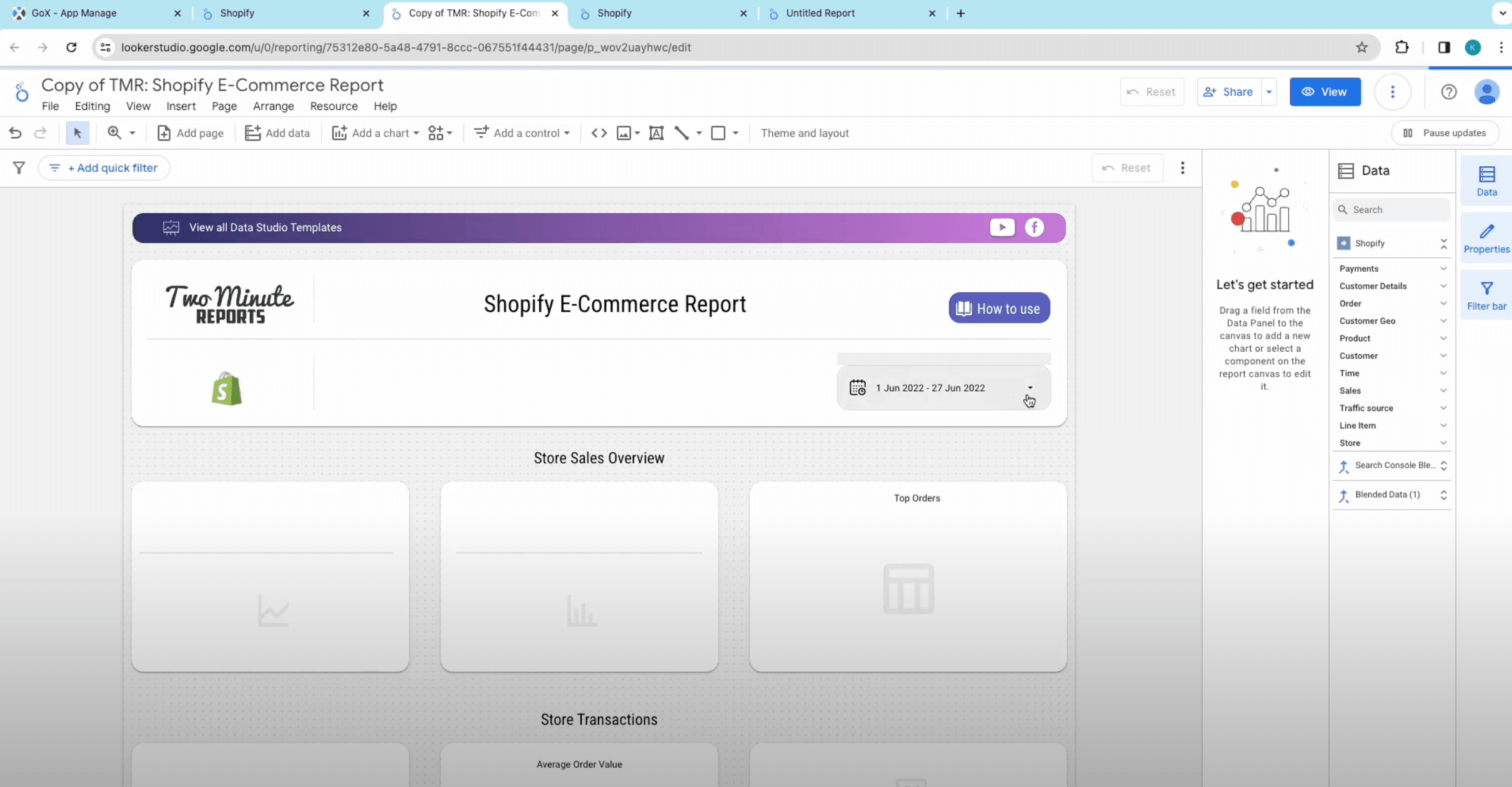Viewport: 1512px width, 787px height.
Task: Bookmark page with star icon
Action: coord(1362,47)
